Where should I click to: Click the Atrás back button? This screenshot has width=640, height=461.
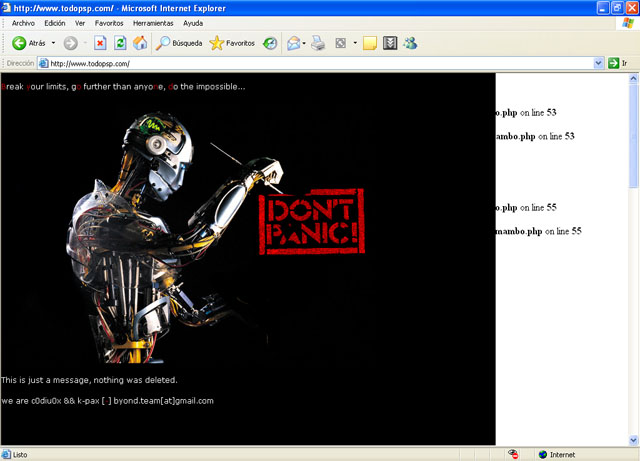(x=28, y=43)
